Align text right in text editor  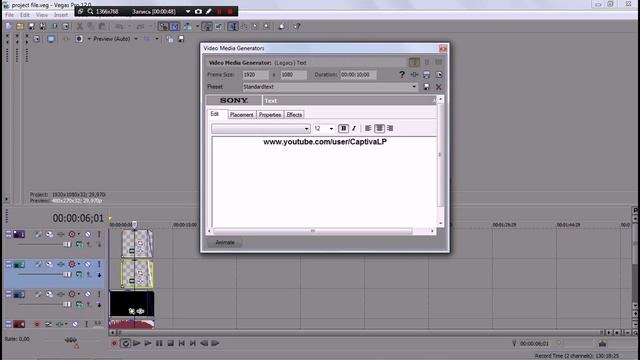click(390, 128)
